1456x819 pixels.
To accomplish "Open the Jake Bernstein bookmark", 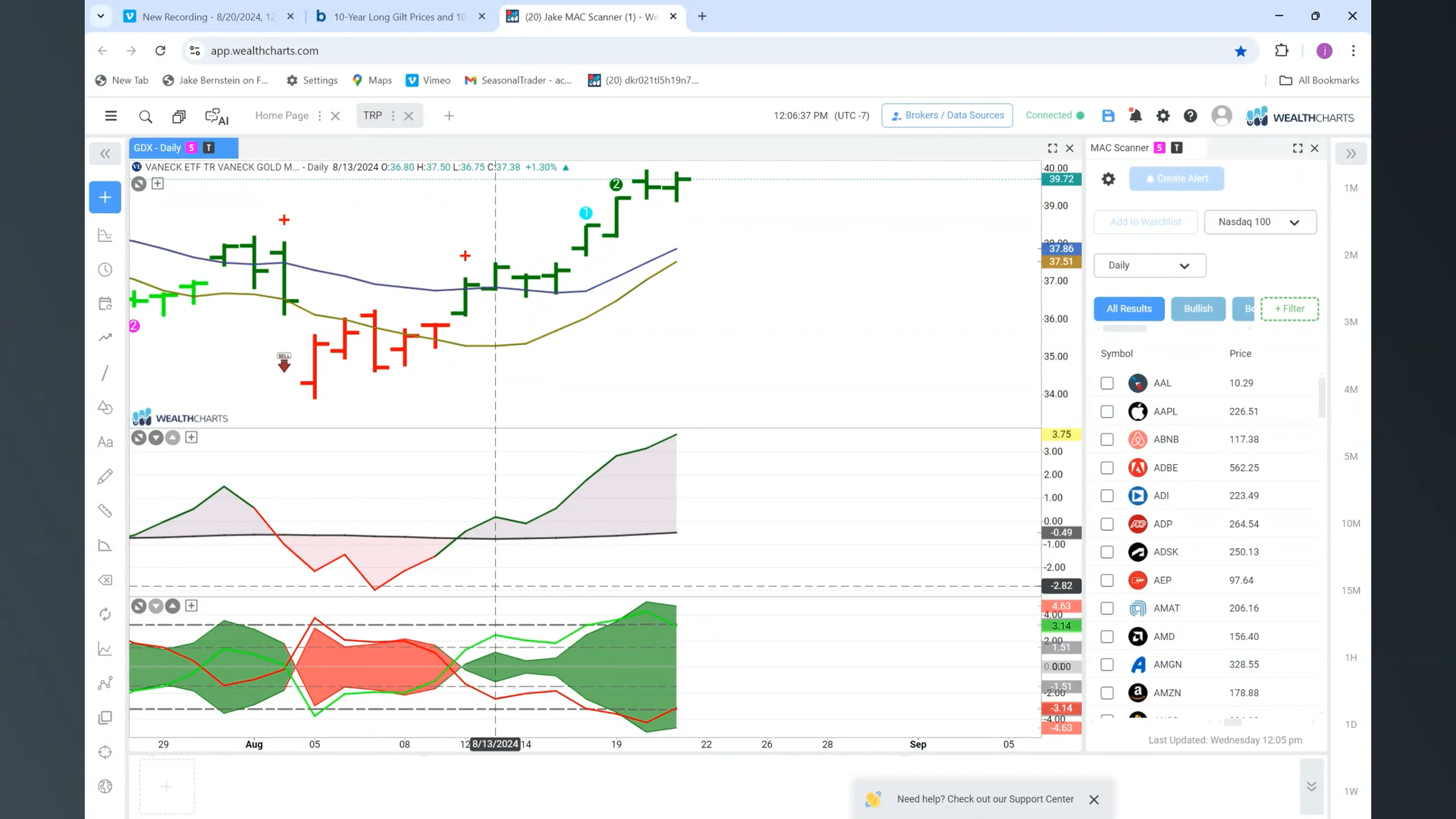I will coord(216,80).
